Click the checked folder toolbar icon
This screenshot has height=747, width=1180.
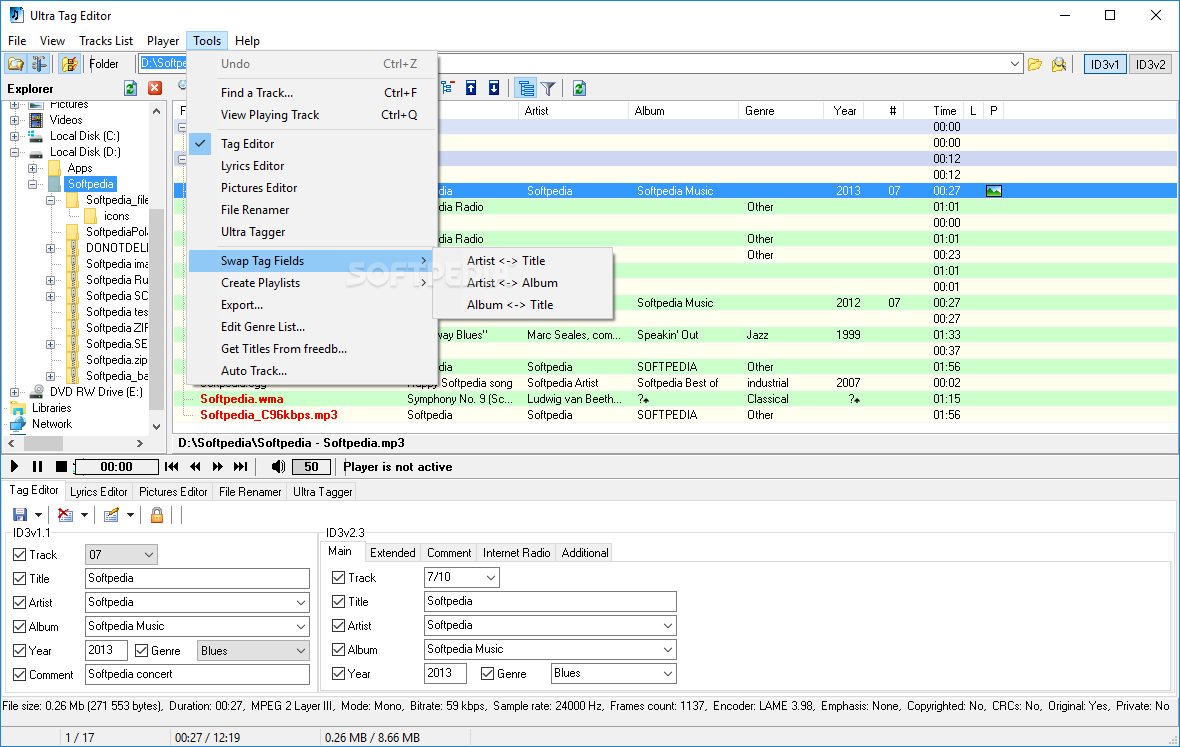tap(69, 64)
